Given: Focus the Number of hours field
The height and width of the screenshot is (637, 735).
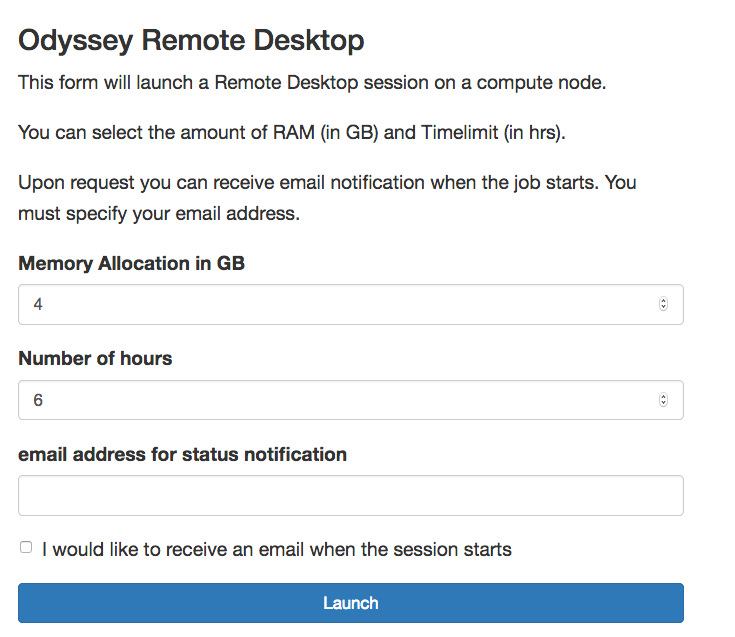Looking at the screenshot, I should point(351,400).
